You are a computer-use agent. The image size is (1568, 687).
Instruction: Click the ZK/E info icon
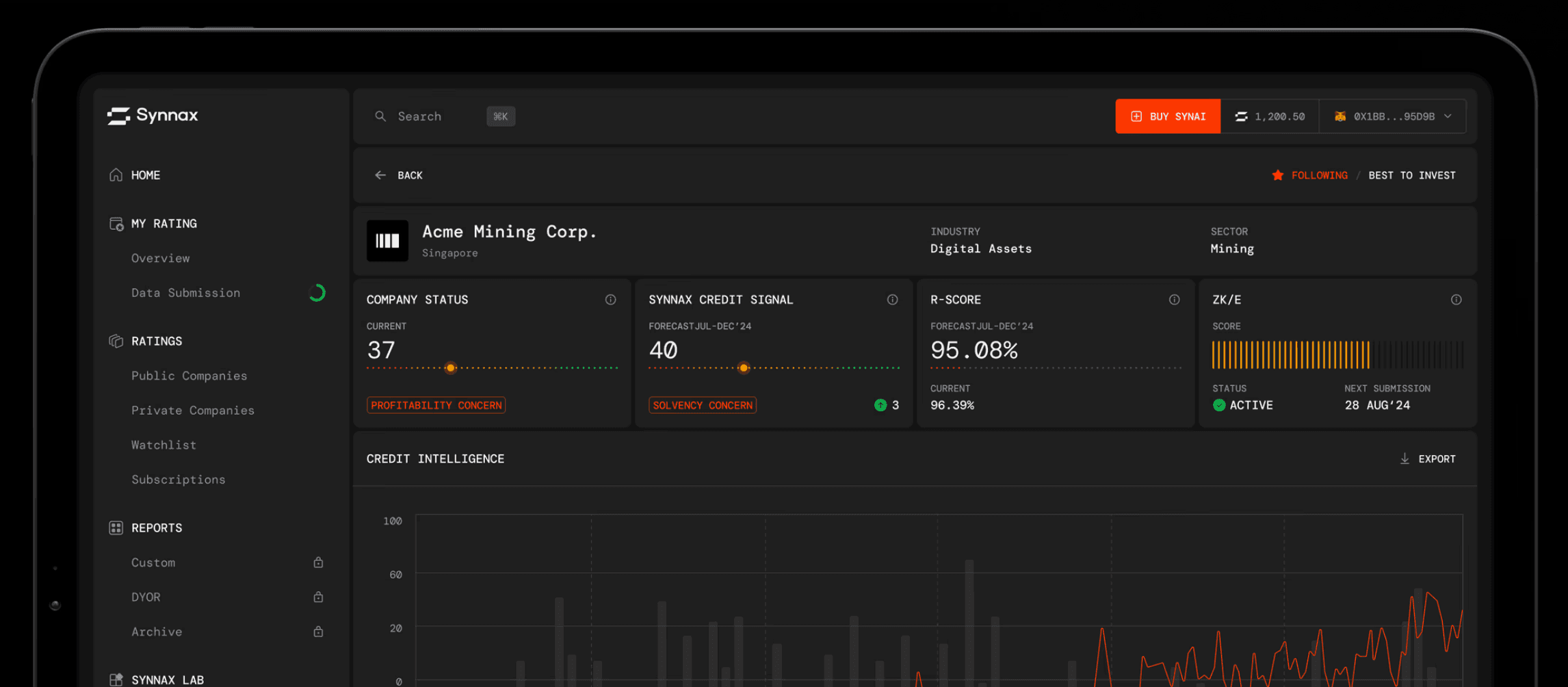point(1456,300)
